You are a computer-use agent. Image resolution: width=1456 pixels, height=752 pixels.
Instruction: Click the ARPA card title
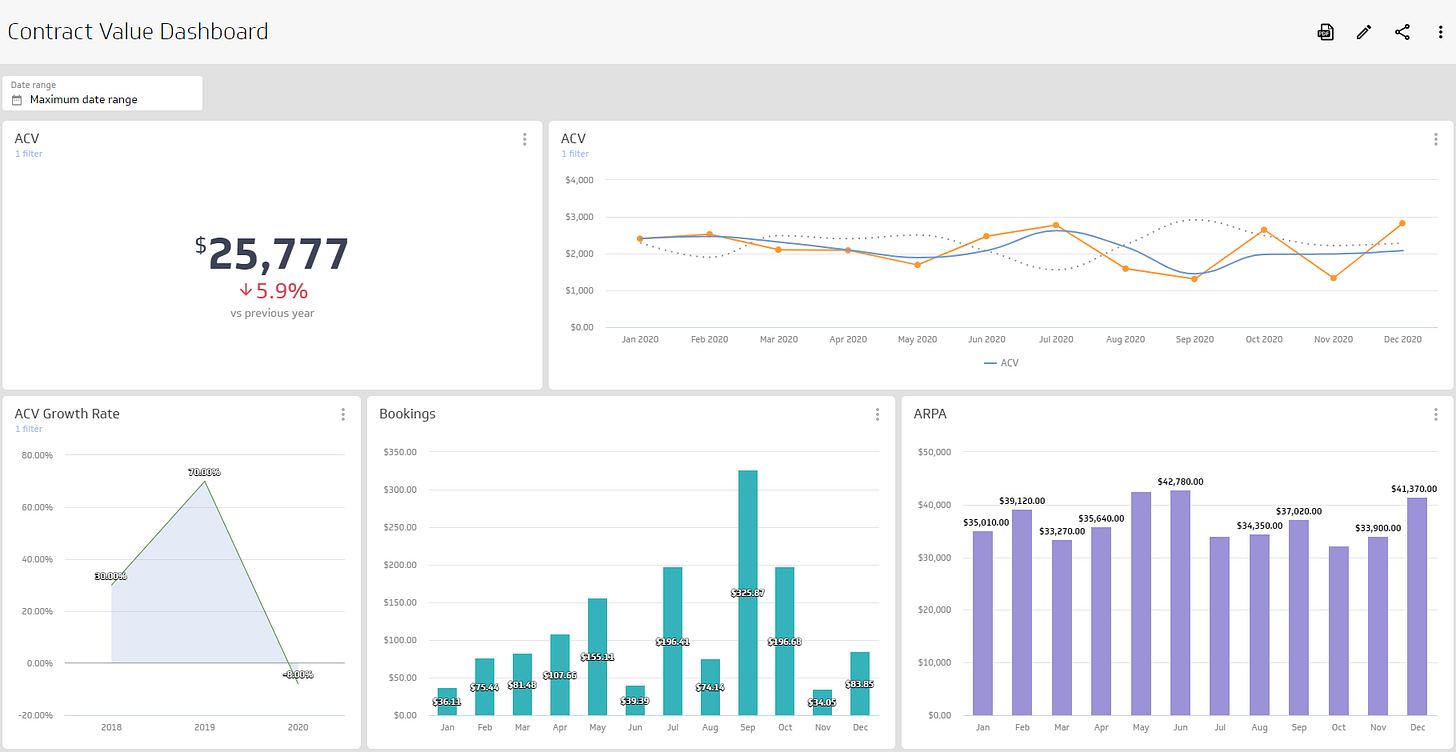[932, 414]
